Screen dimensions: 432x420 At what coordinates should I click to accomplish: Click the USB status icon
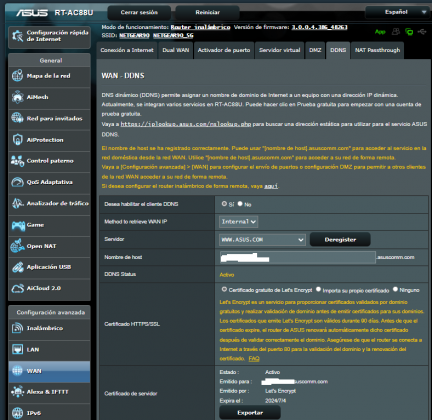click(422, 32)
